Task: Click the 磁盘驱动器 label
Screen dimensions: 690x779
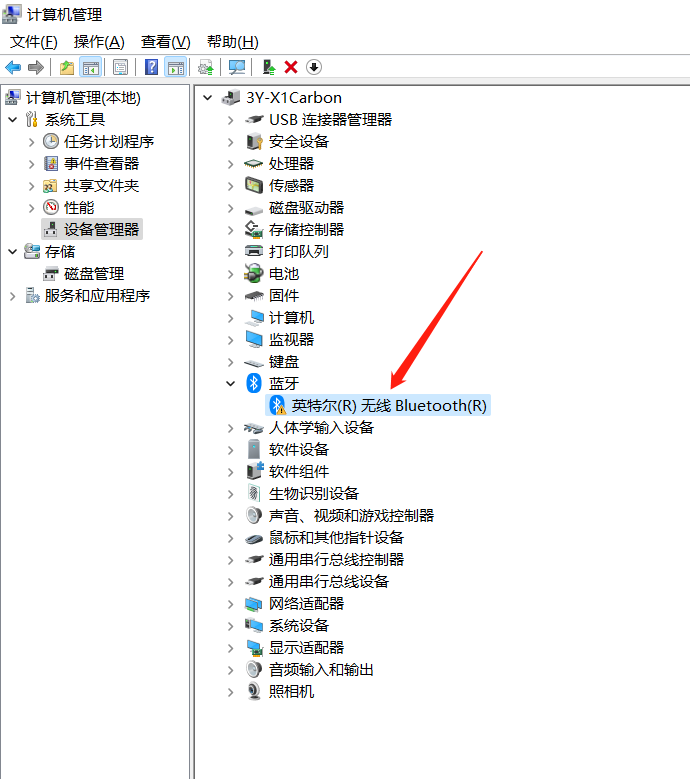Action: pos(307,208)
